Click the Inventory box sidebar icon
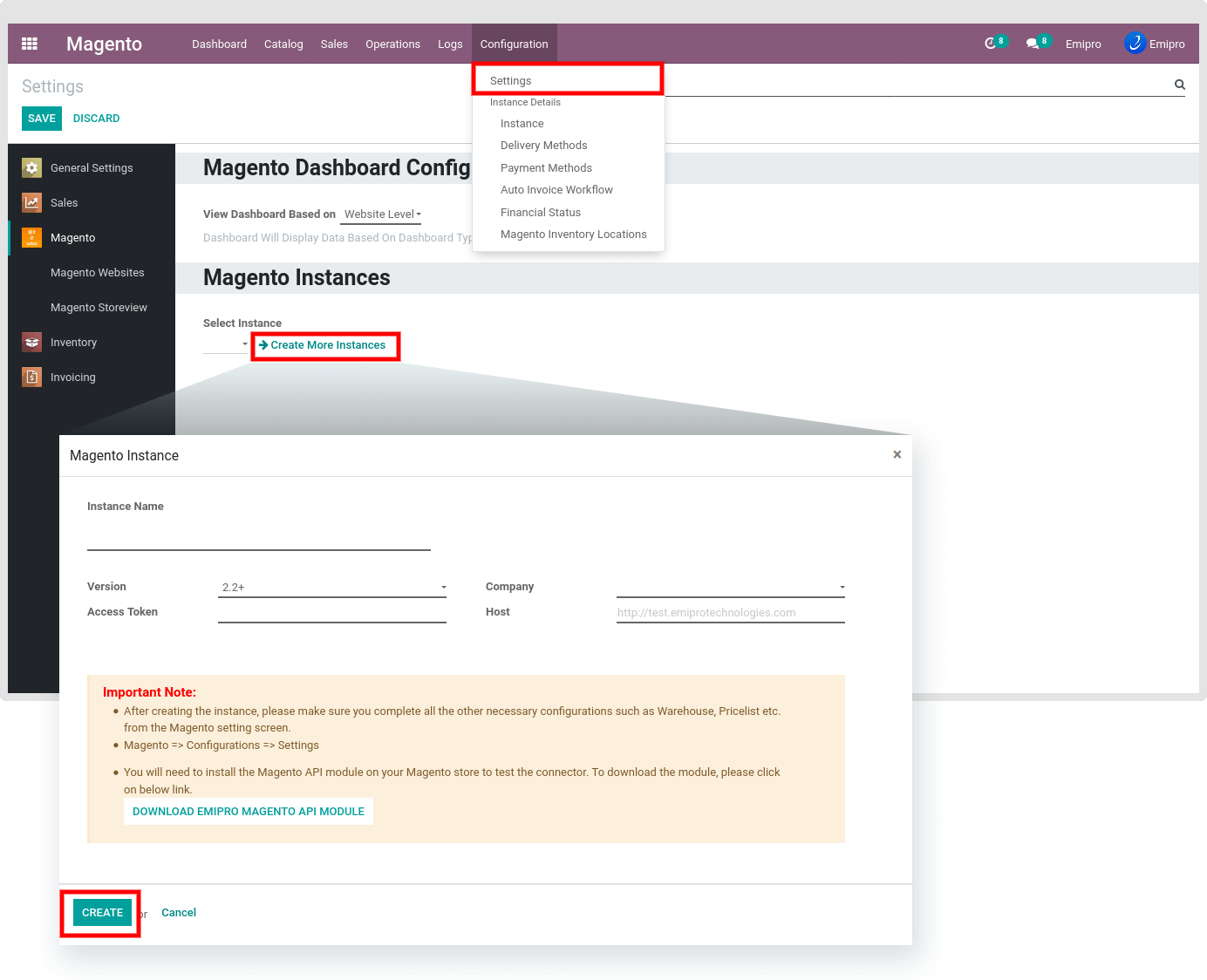1207x980 pixels. (x=32, y=342)
